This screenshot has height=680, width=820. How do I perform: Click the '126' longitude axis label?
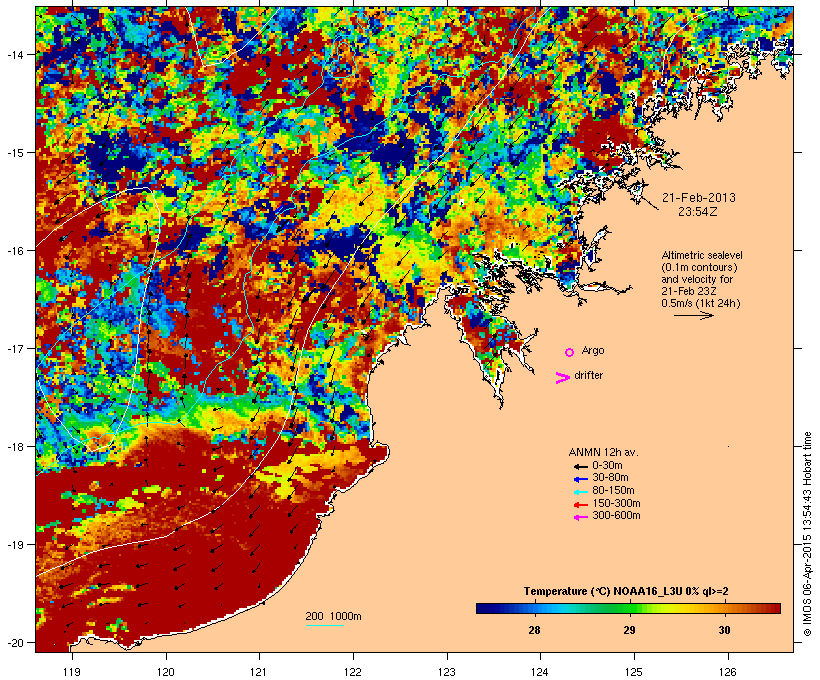pos(728,672)
